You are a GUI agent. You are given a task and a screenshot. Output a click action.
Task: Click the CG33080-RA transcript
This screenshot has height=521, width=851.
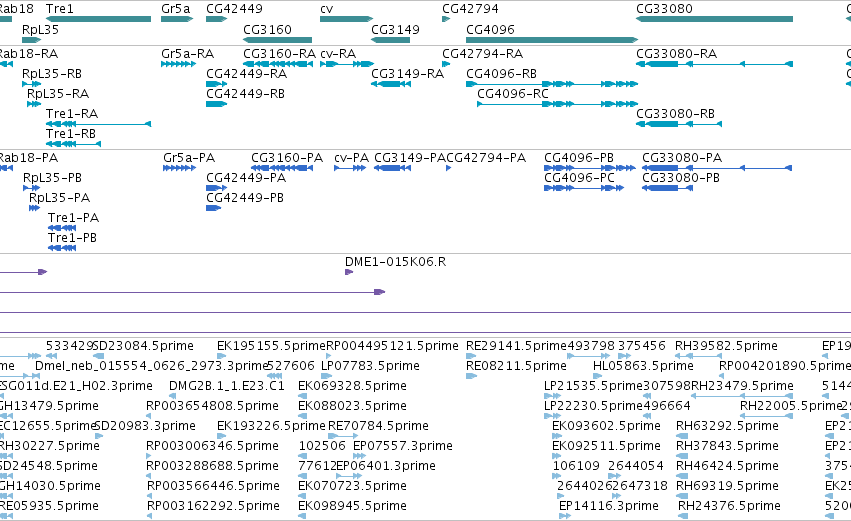pos(714,64)
